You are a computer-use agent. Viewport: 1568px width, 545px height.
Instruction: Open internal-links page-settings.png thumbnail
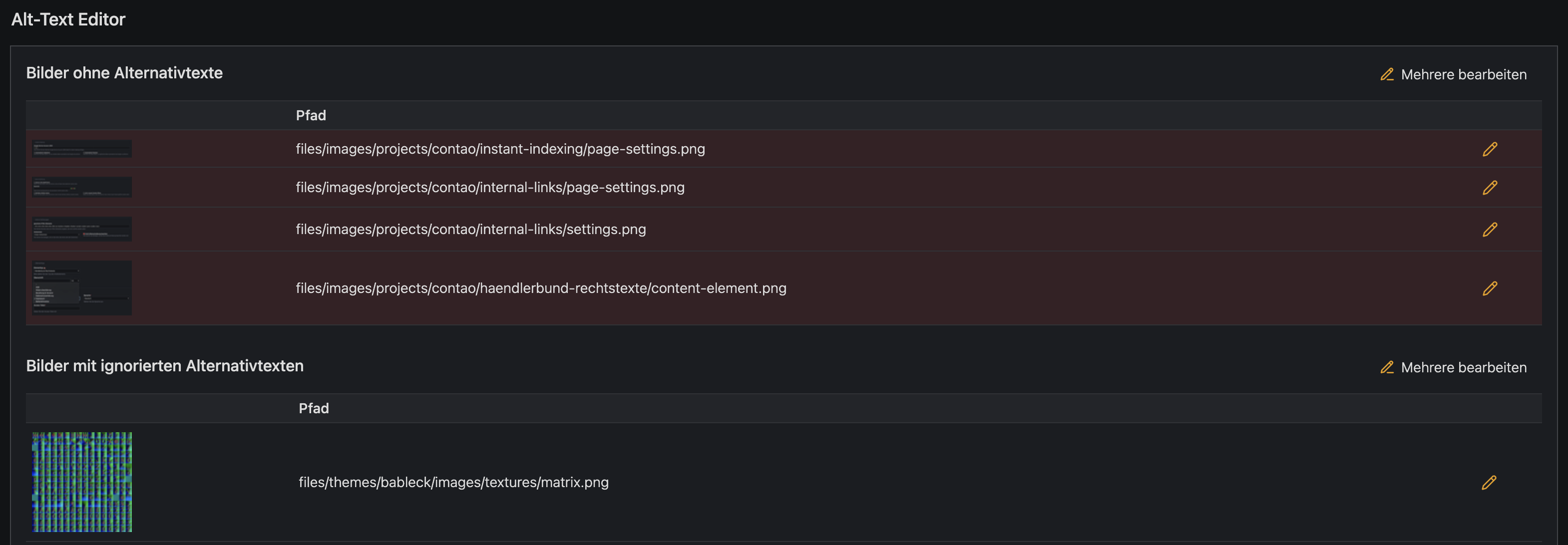(x=82, y=187)
